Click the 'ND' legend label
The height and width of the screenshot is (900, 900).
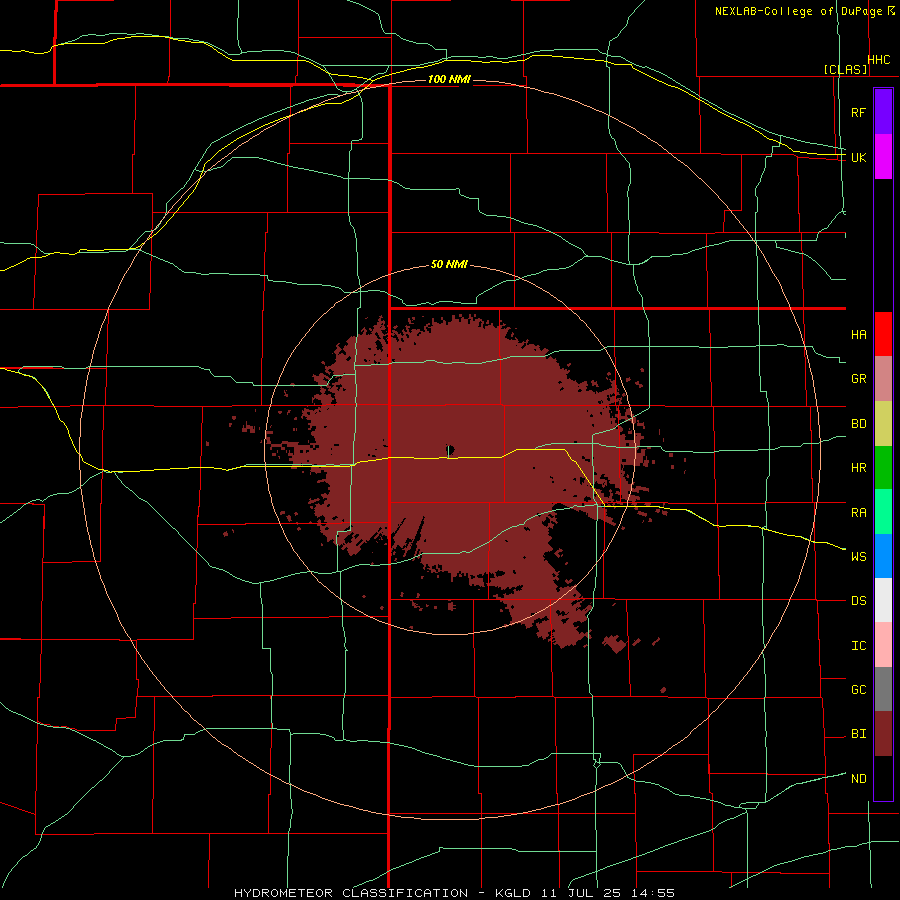[858, 779]
